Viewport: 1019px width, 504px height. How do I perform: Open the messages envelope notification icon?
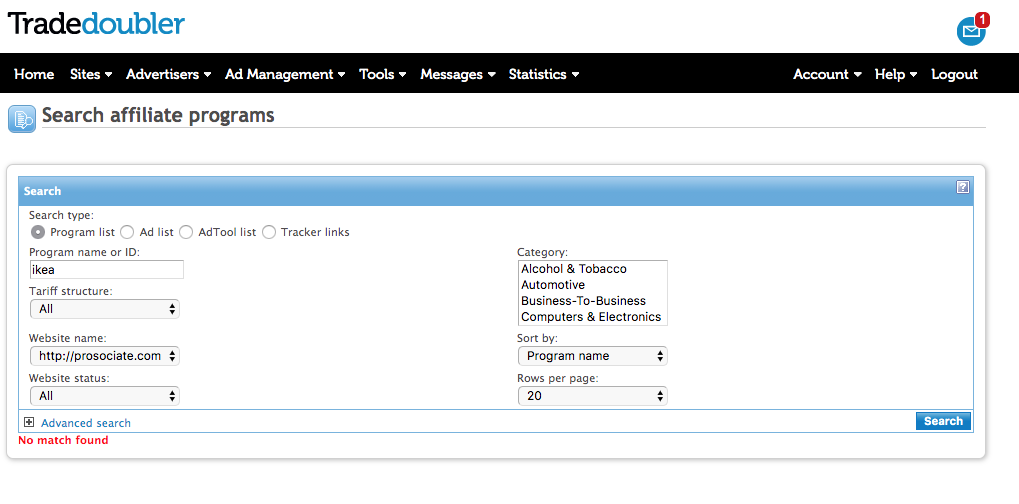click(x=970, y=31)
